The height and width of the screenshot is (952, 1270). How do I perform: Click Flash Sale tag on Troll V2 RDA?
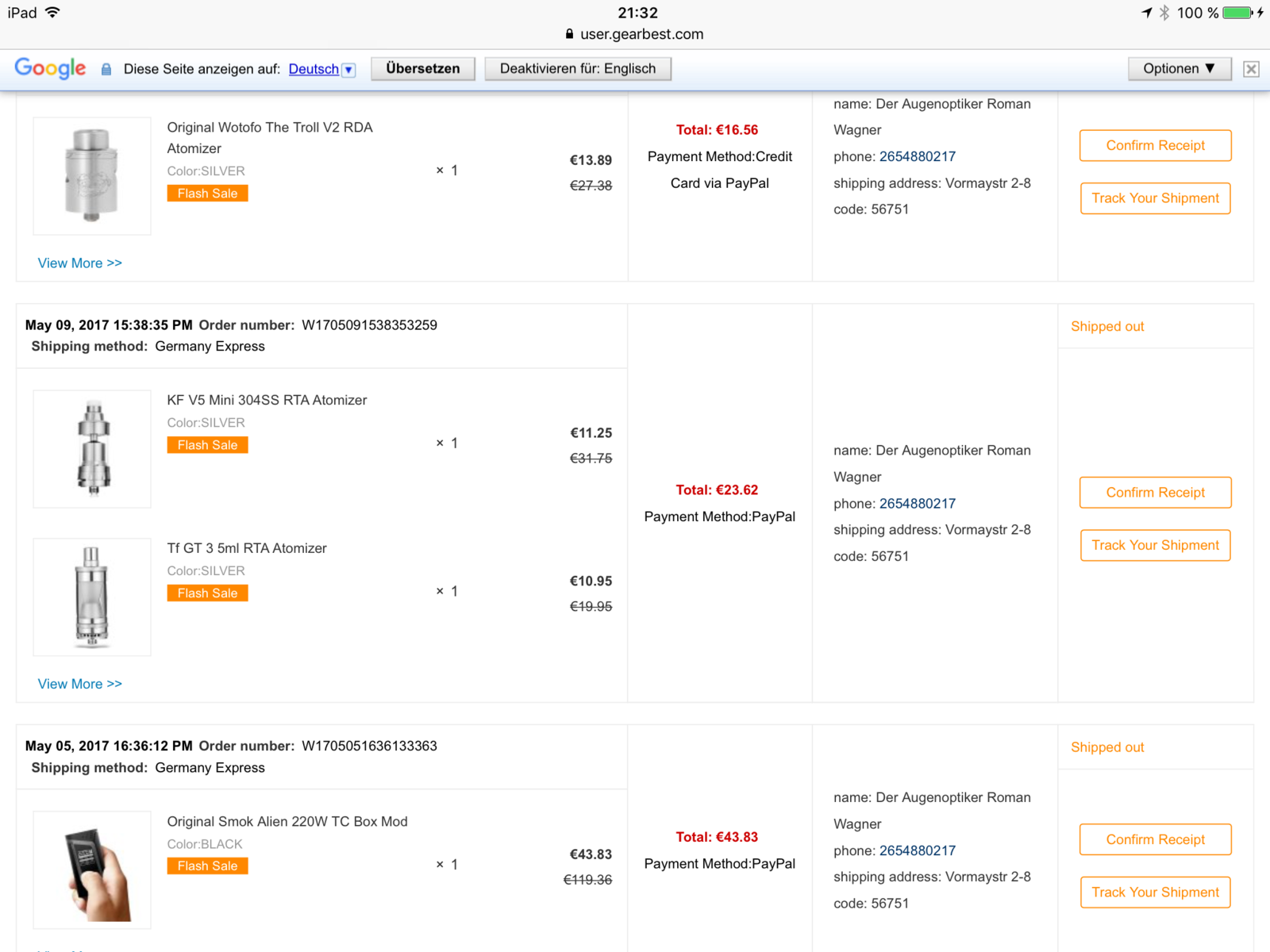pos(208,194)
